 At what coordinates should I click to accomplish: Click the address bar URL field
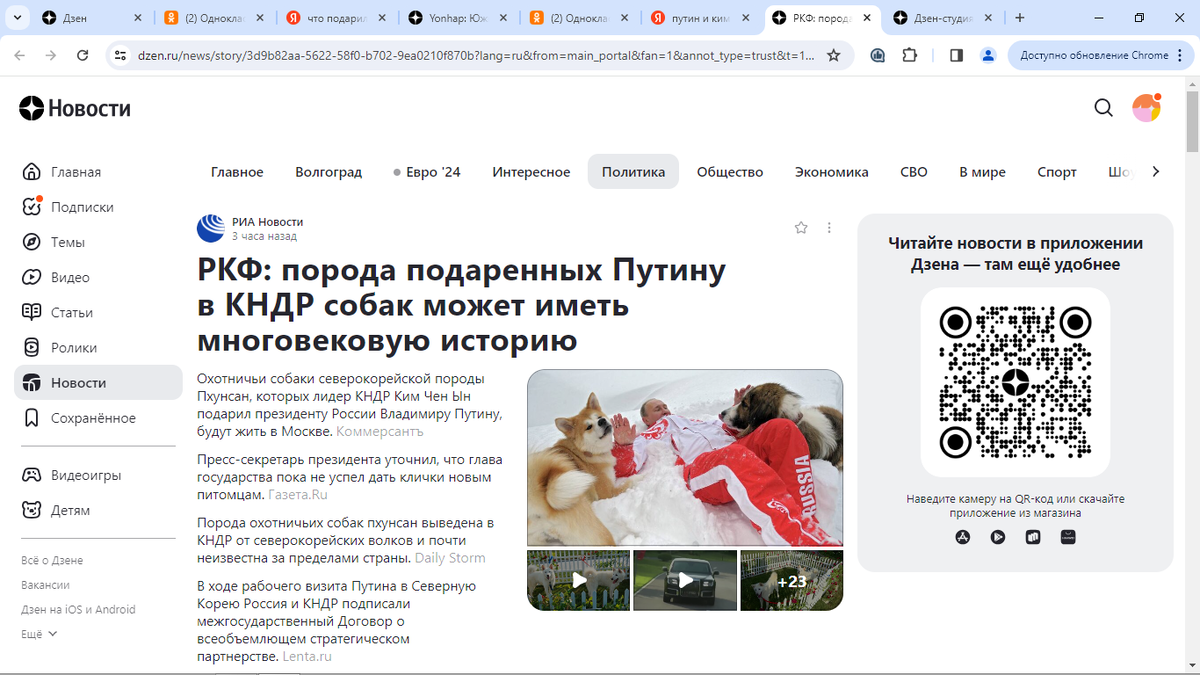[476, 55]
